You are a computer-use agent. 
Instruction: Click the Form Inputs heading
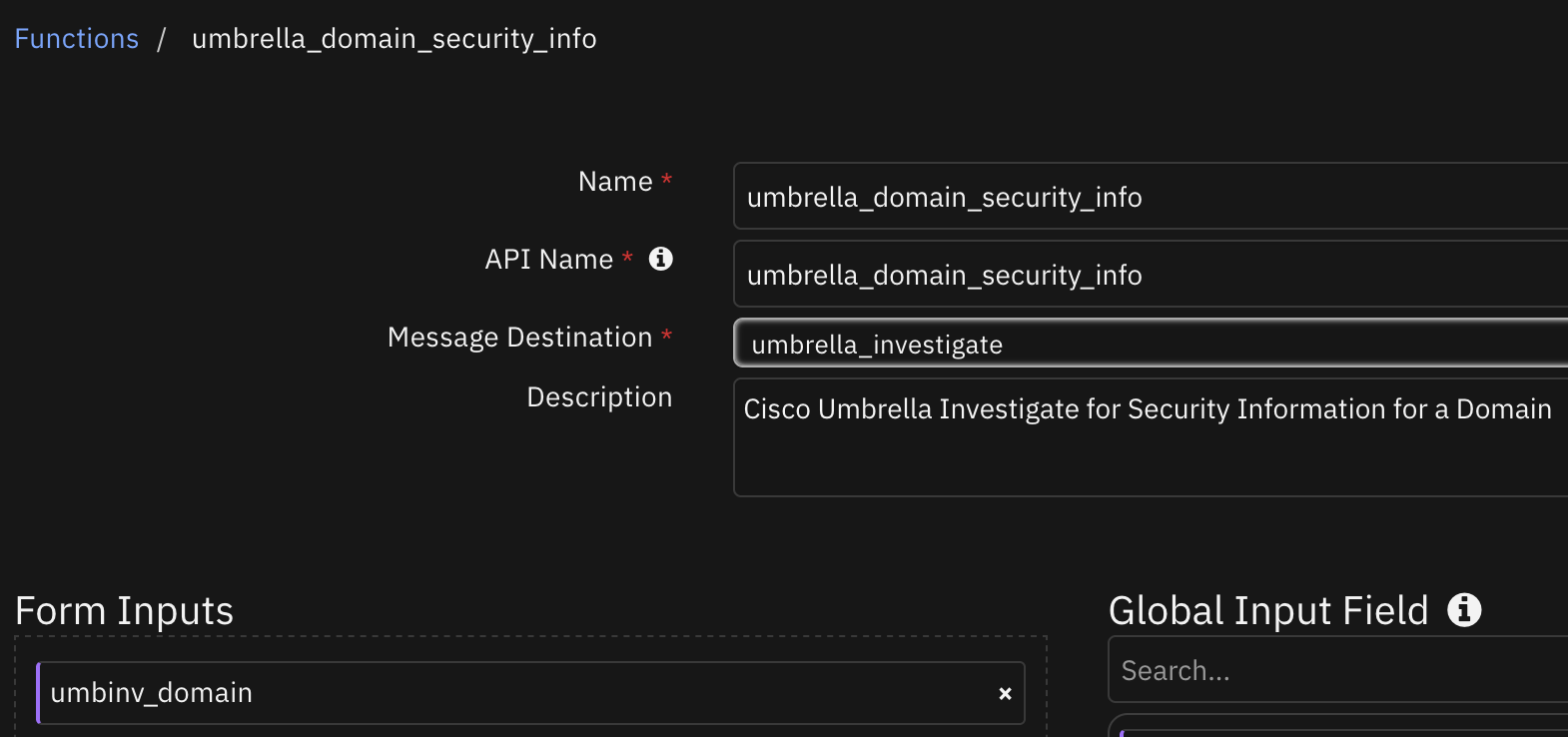[125, 610]
